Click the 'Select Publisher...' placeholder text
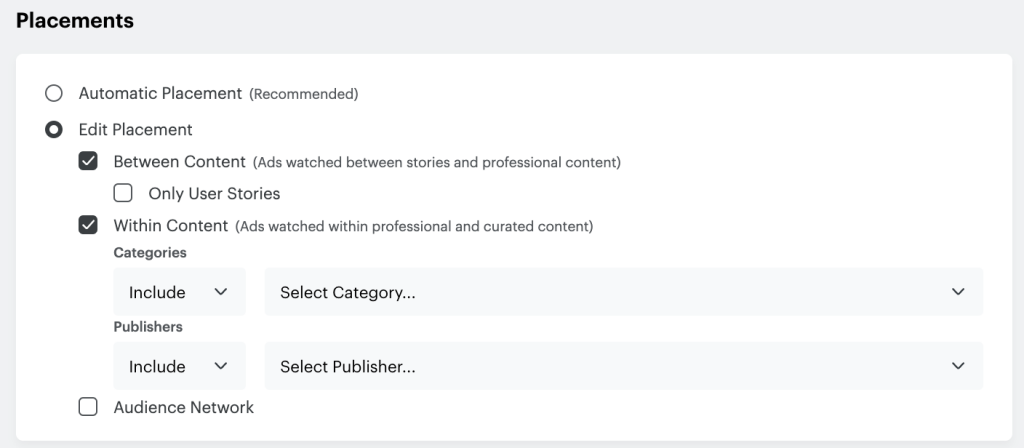Viewport: 1024px width, 448px height. click(x=348, y=366)
